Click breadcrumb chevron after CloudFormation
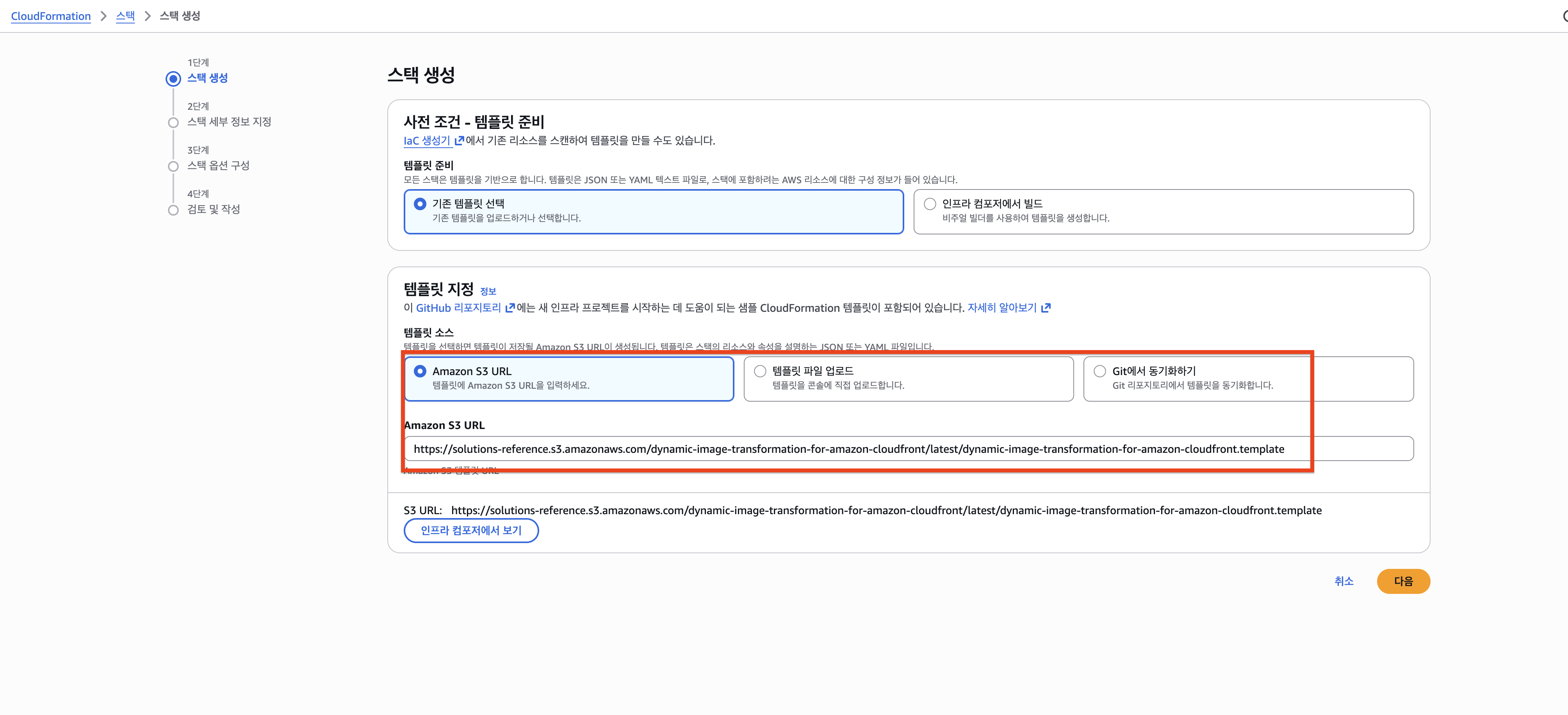The height and width of the screenshot is (715, 1568). coord(103,16)
